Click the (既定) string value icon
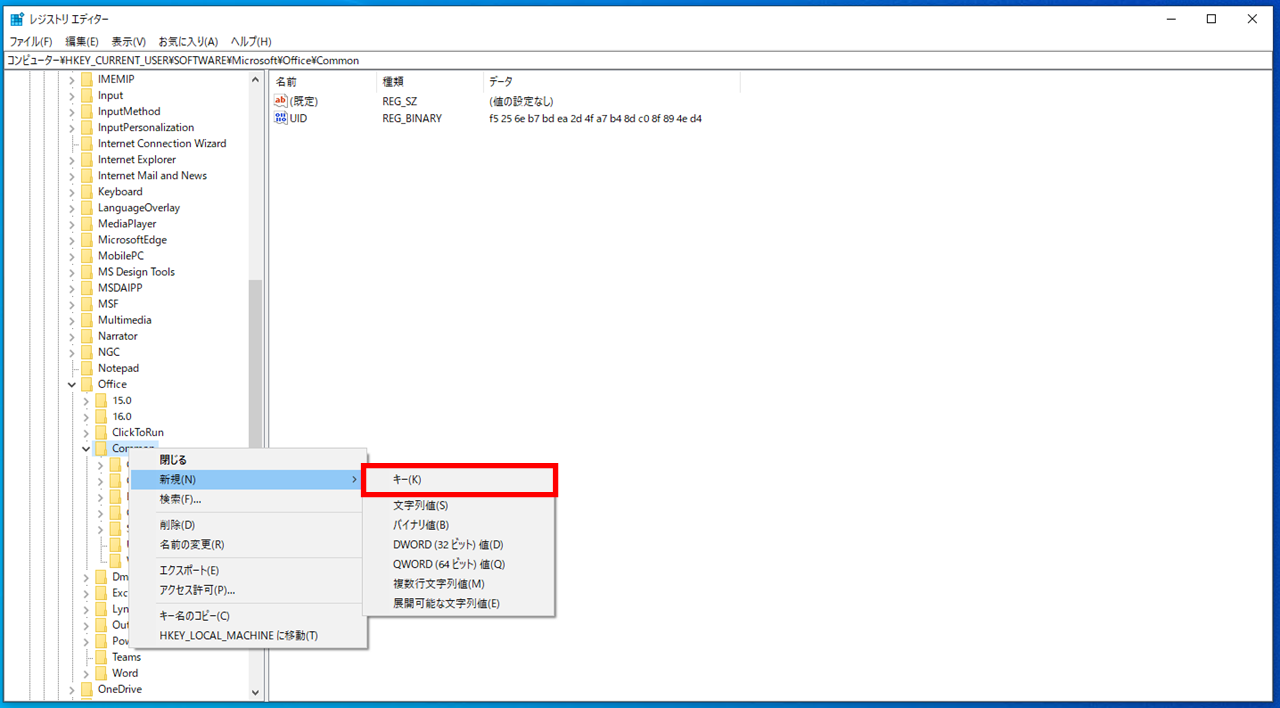1280x708 pixels. (281, 101)
